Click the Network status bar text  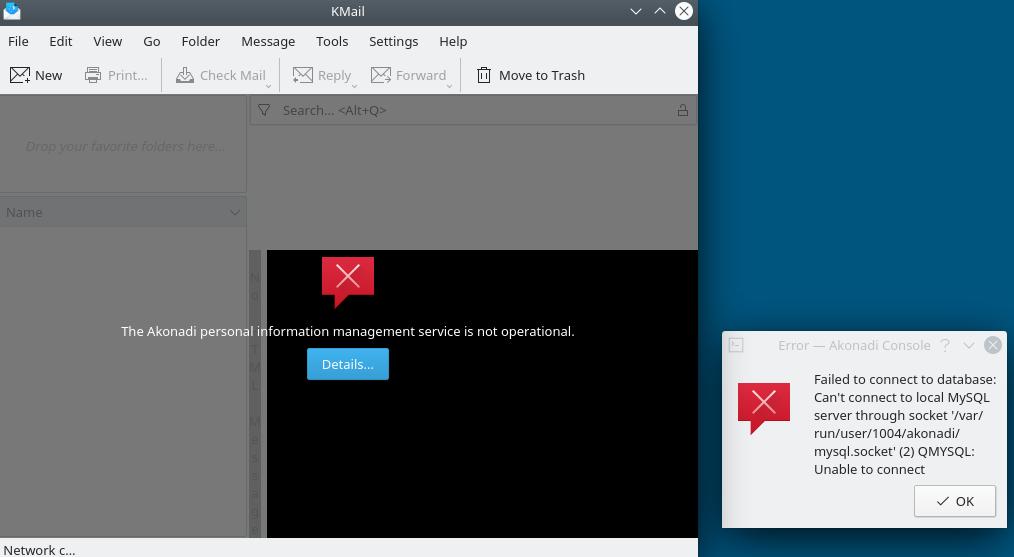pos(39,550)
